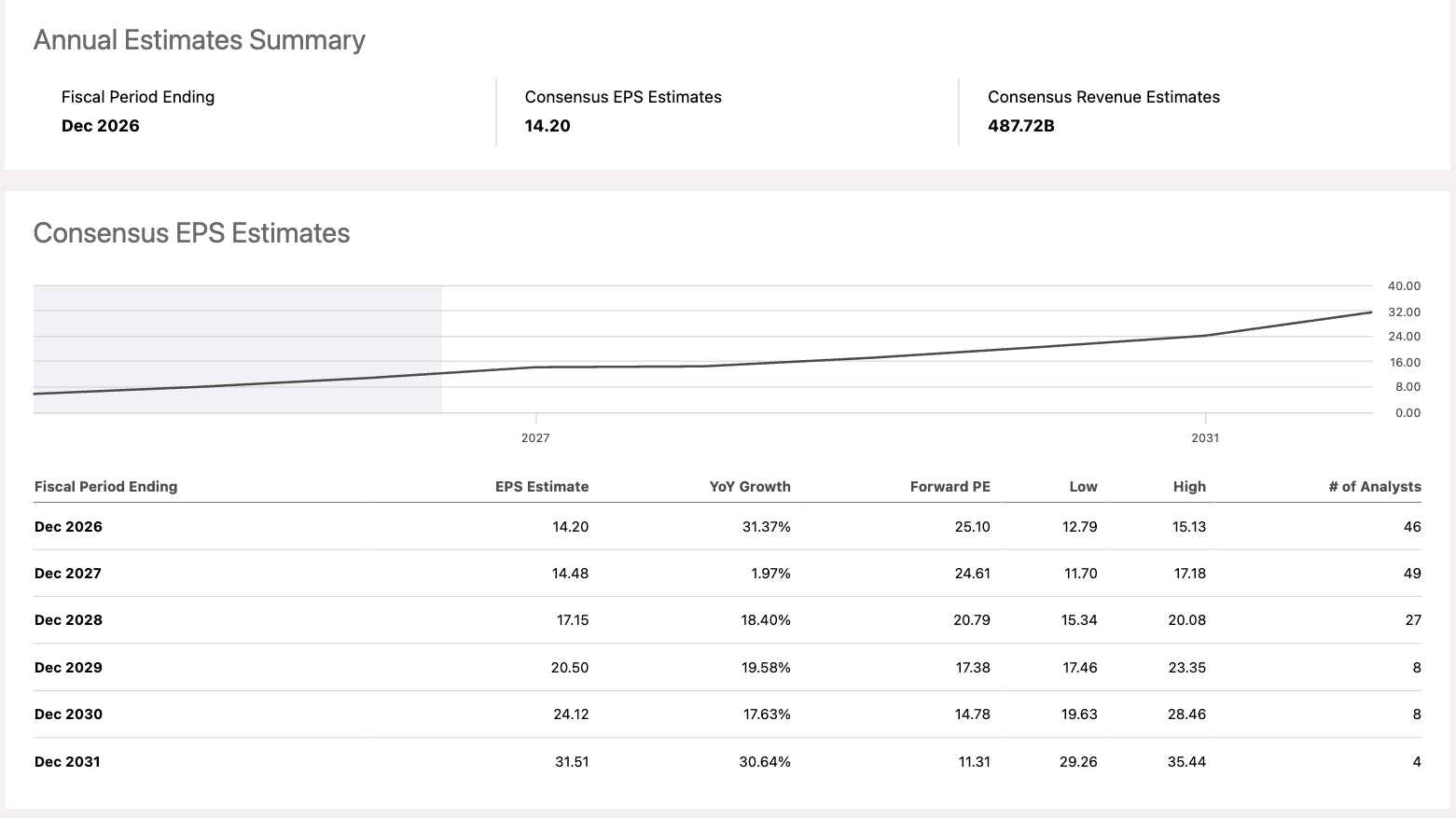
Task: Click the High column header
Action: (1189, 487)
